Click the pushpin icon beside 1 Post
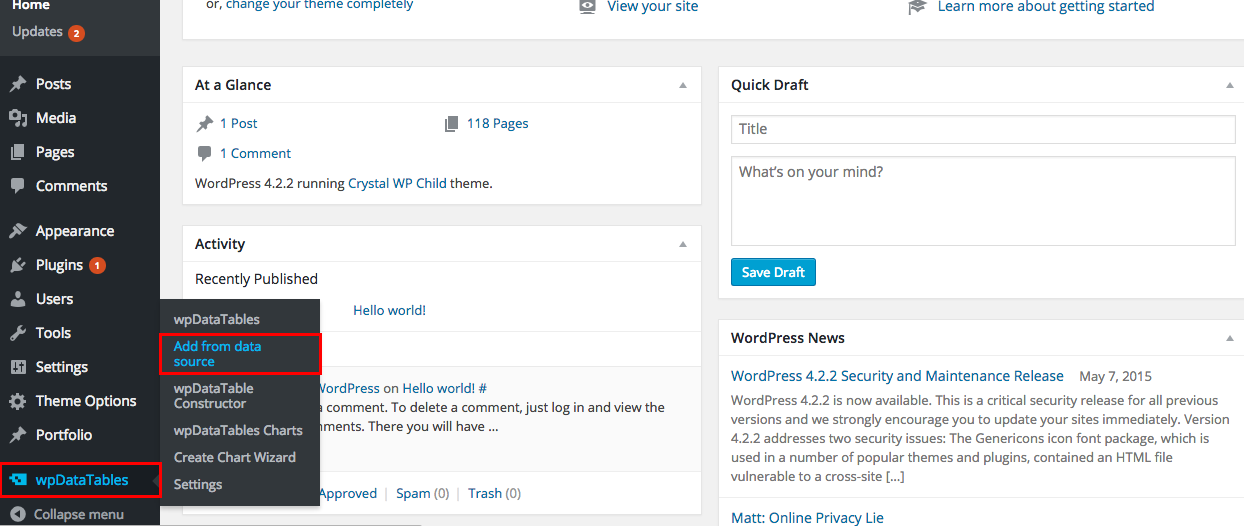 [204, 124]
